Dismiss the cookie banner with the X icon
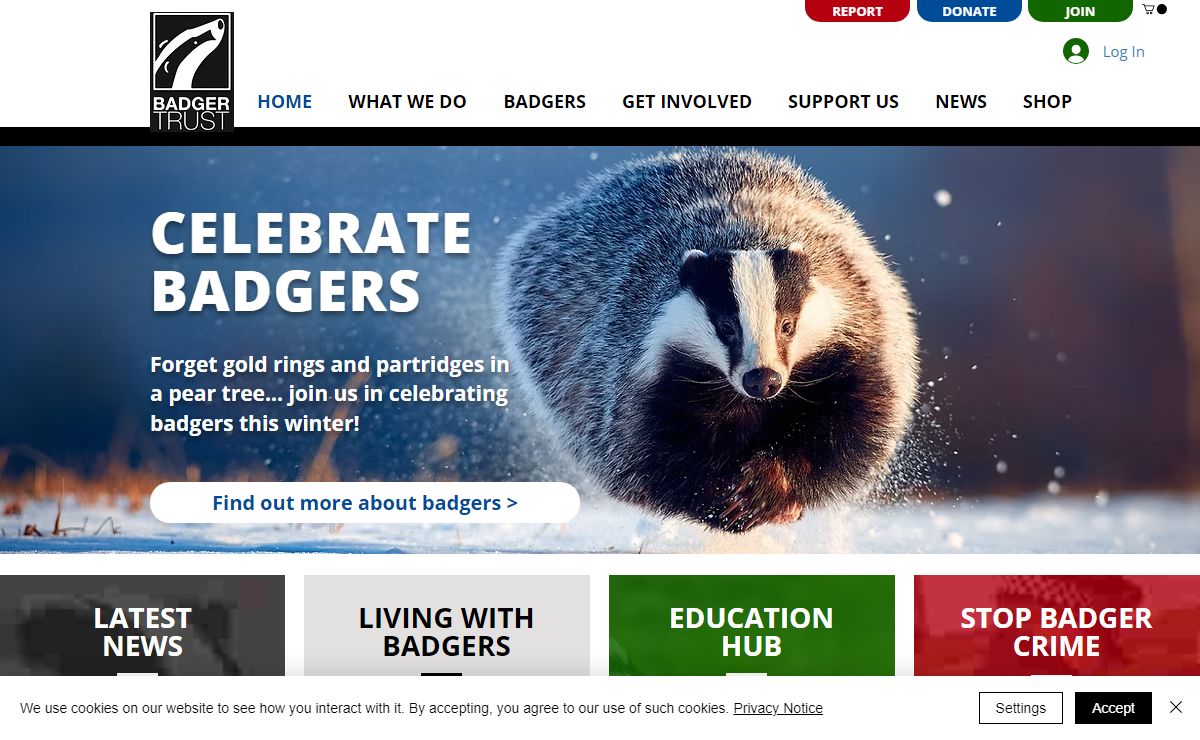This screenshot has height=740, width=1200. pyautogui.click(x=1176, y=708)
